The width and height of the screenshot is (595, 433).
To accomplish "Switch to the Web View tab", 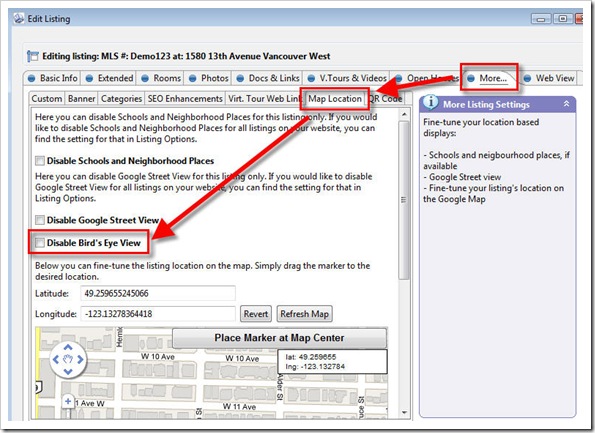I will tap(549, 78).
